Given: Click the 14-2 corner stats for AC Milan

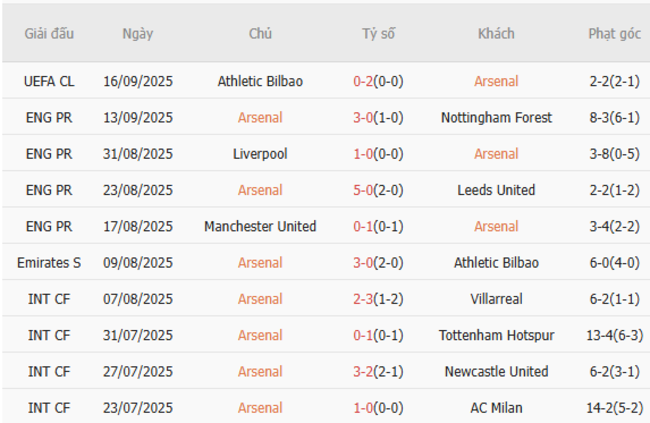Looking at the screenshot, I should 614,407.
